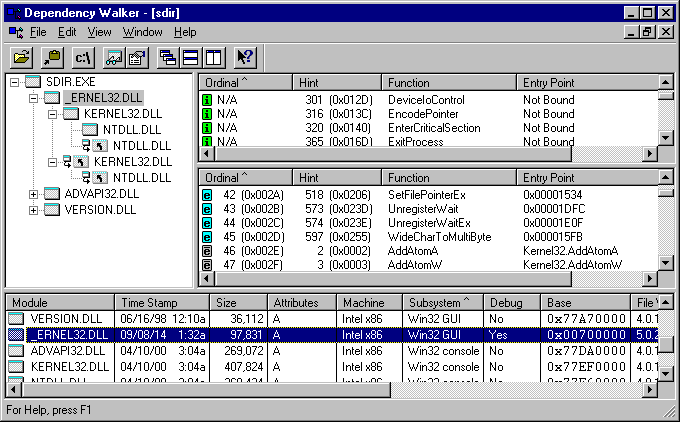Click cyan export icon for UnregisterWait row
Viewport: 680px width, 422px height.
[x=207, y=209]
